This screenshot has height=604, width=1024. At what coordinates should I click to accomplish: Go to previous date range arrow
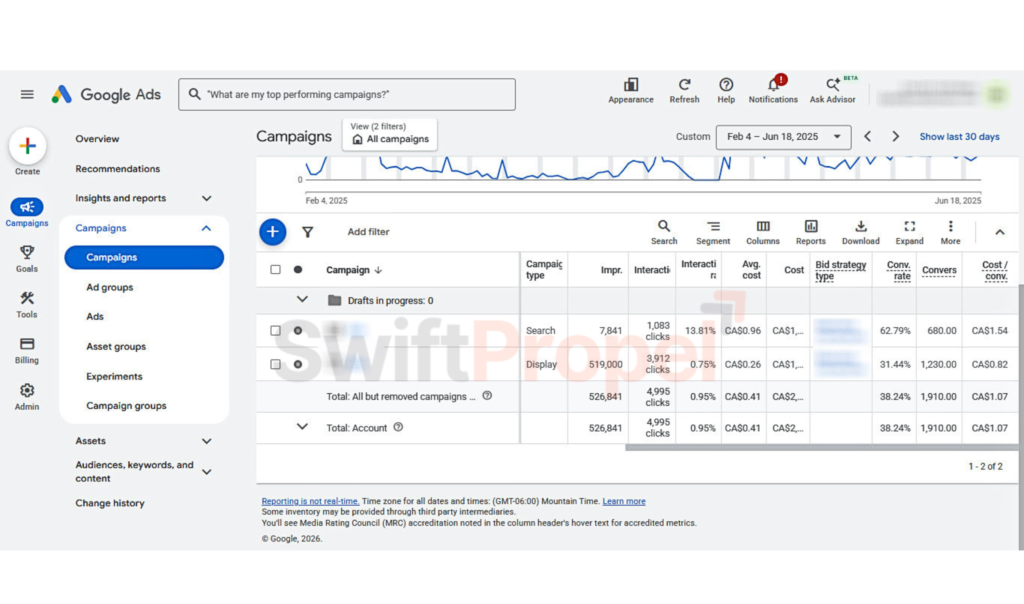pyautogui.click(x=868, y=136)
